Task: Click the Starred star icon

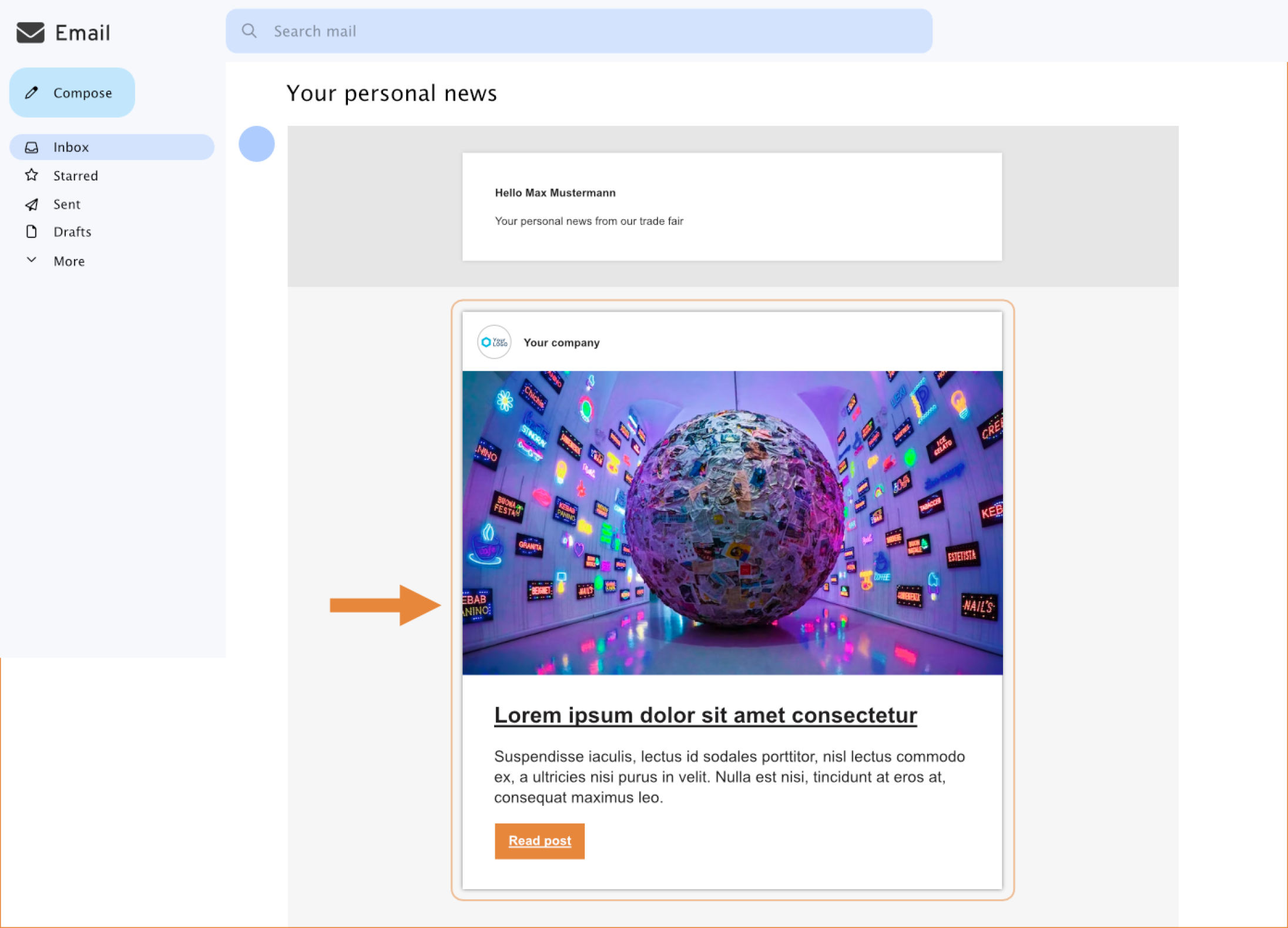Action: point(32,175)
